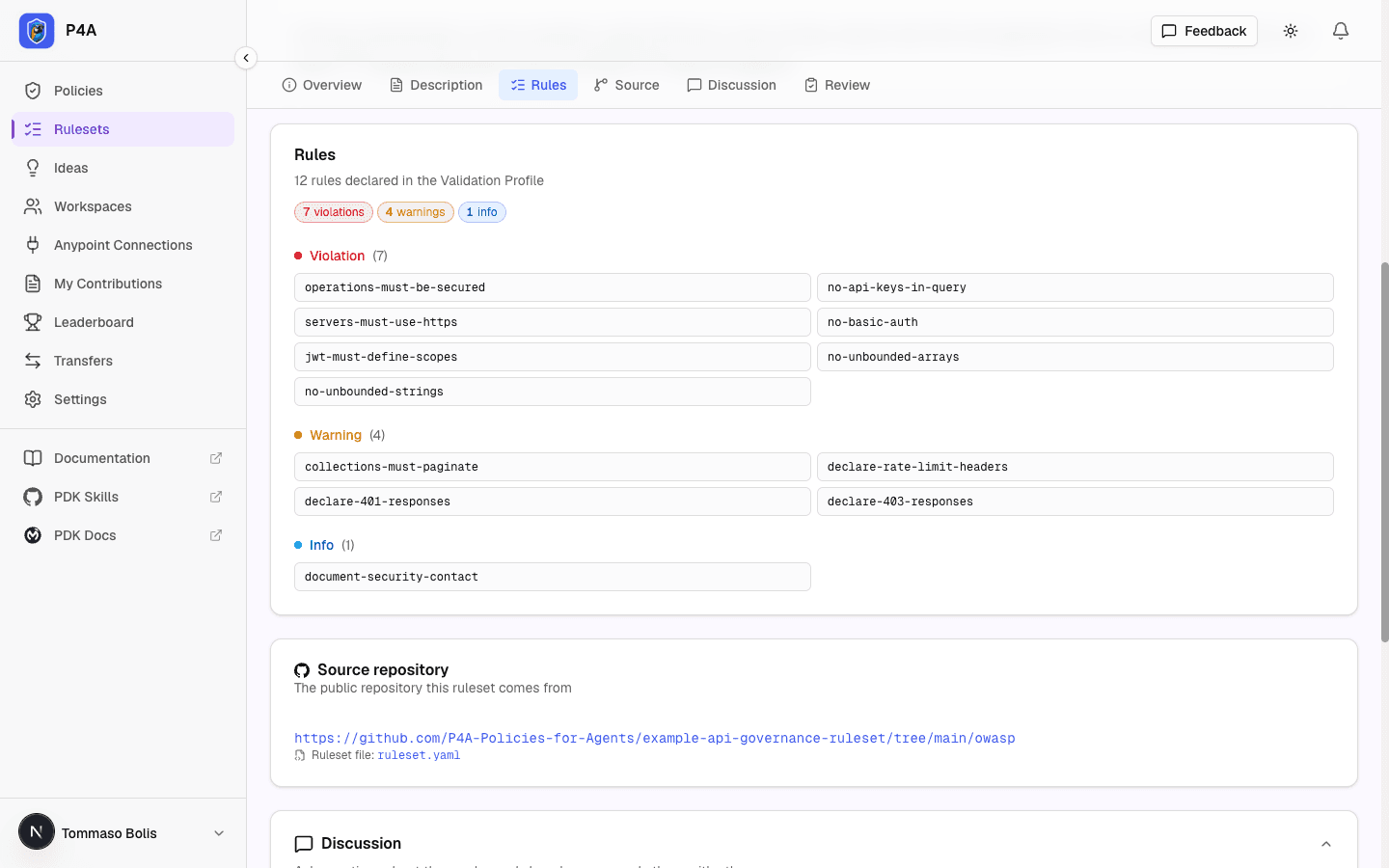Click the Transfers arrows icon

(x=33, y=361)
